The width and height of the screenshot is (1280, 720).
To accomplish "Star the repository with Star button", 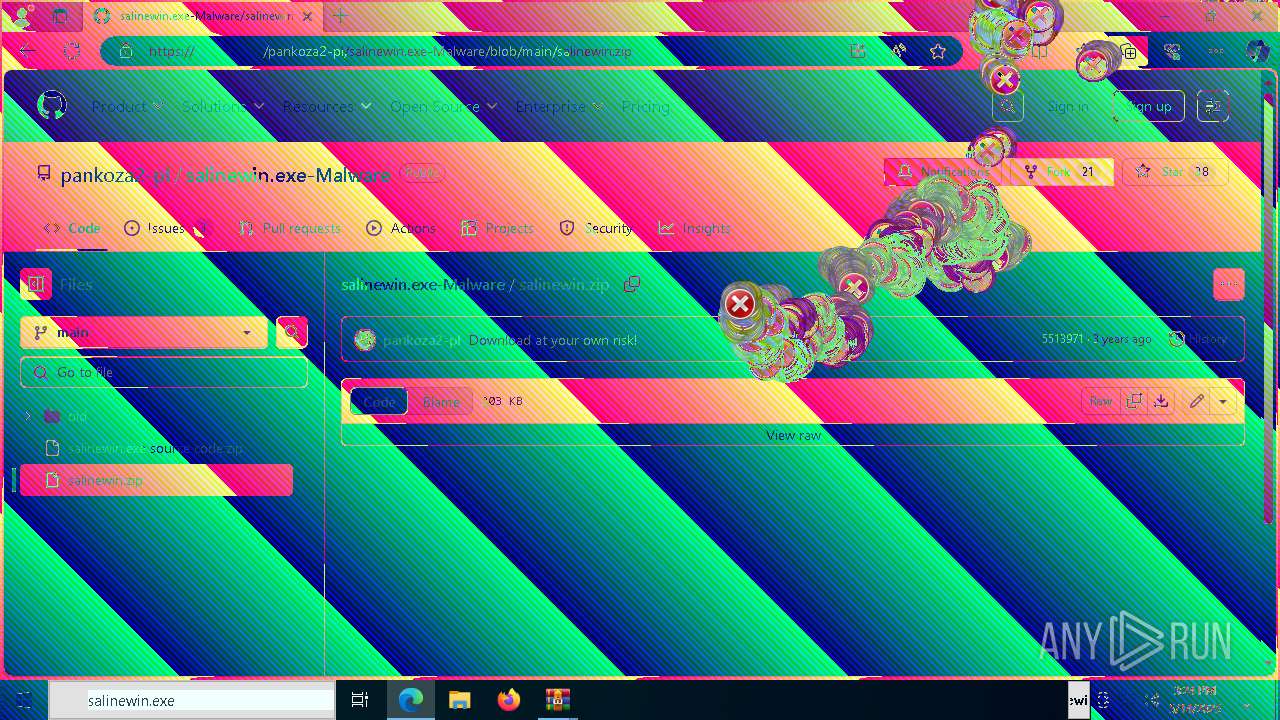I will coord(1172,172).
